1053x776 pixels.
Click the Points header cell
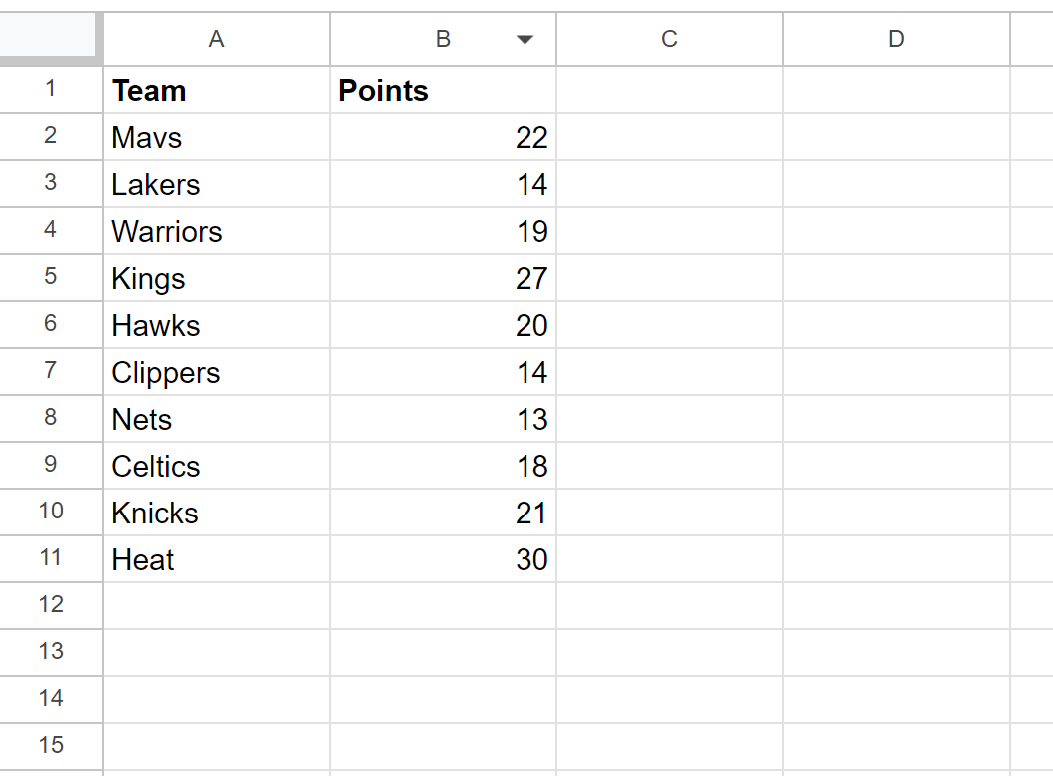click(x=443, y=90)
